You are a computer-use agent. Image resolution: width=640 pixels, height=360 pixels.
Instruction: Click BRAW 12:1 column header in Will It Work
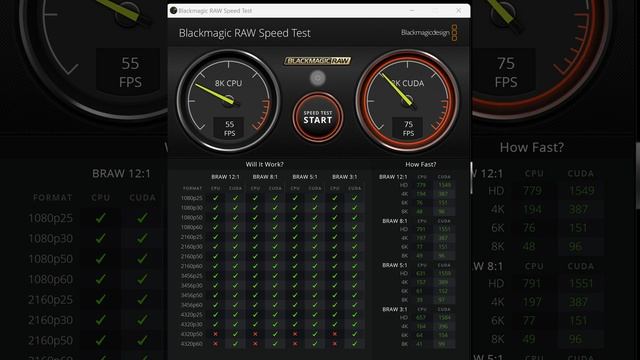click(225, 177)
